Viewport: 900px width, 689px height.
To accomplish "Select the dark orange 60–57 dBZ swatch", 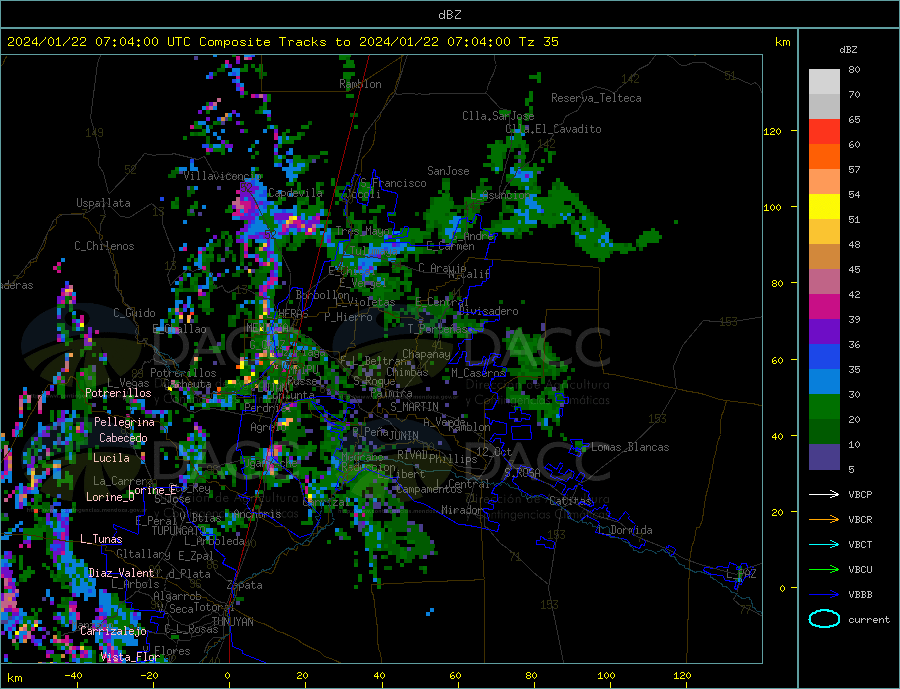I will point(824,157).
